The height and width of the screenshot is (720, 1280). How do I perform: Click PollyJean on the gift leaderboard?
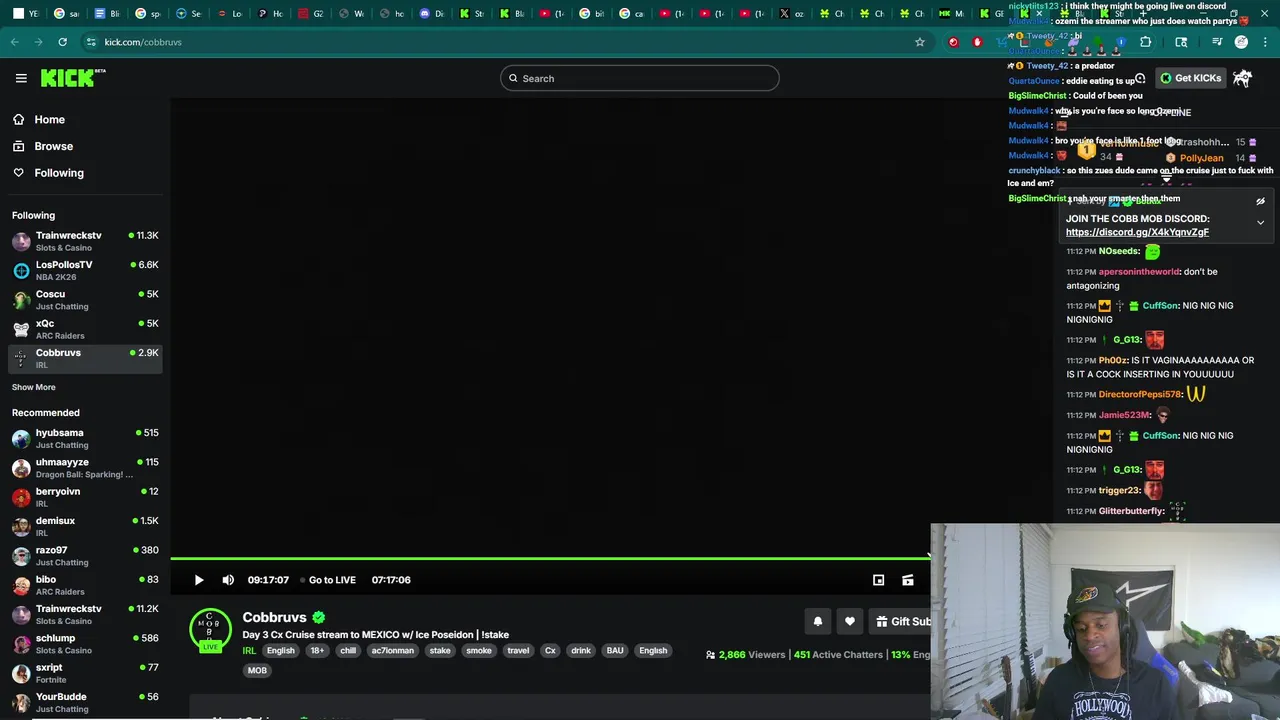click(x=1201, y=158)
